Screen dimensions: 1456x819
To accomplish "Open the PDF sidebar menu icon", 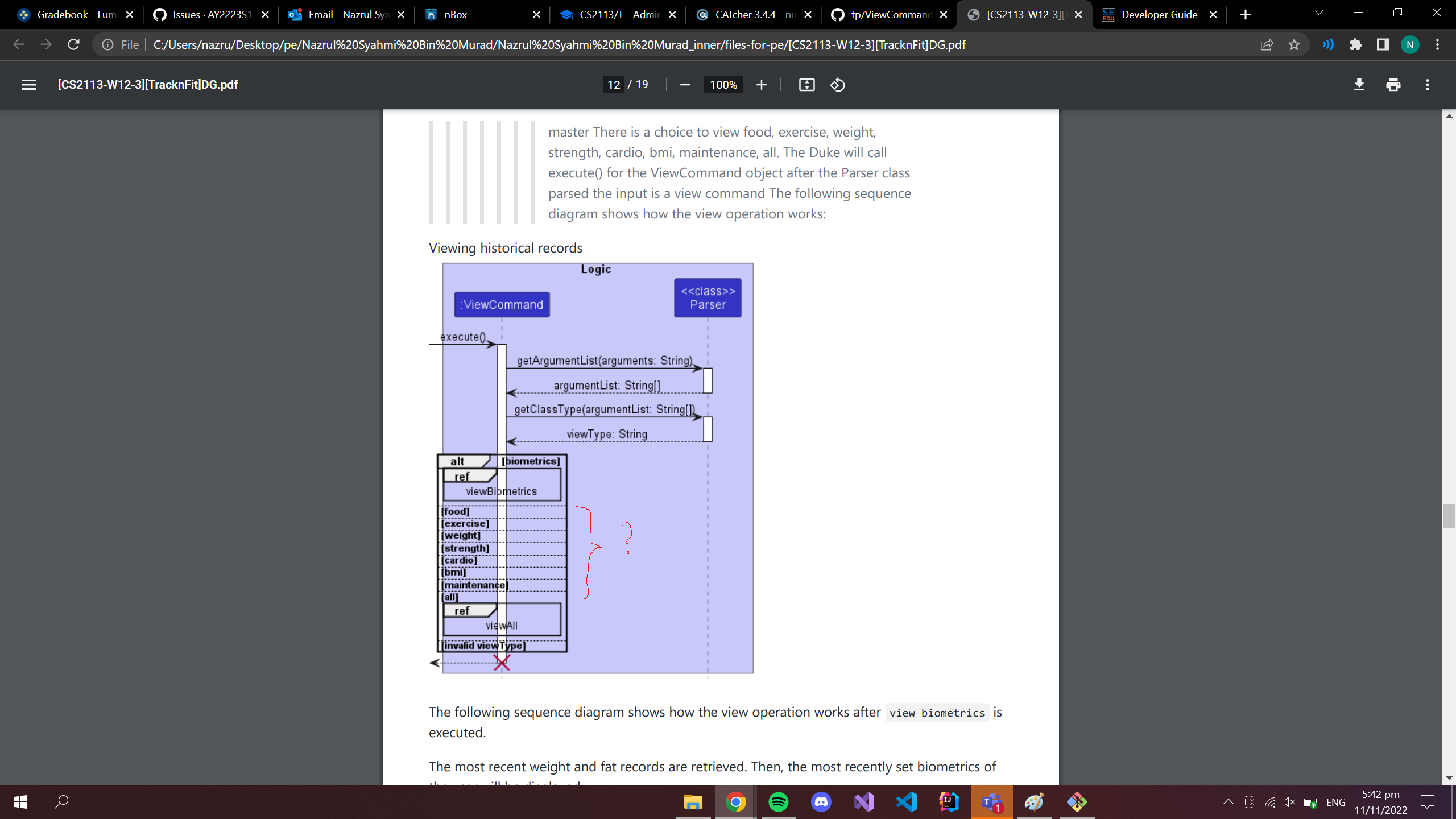I will pyautogui.click(x=29, y=85).
